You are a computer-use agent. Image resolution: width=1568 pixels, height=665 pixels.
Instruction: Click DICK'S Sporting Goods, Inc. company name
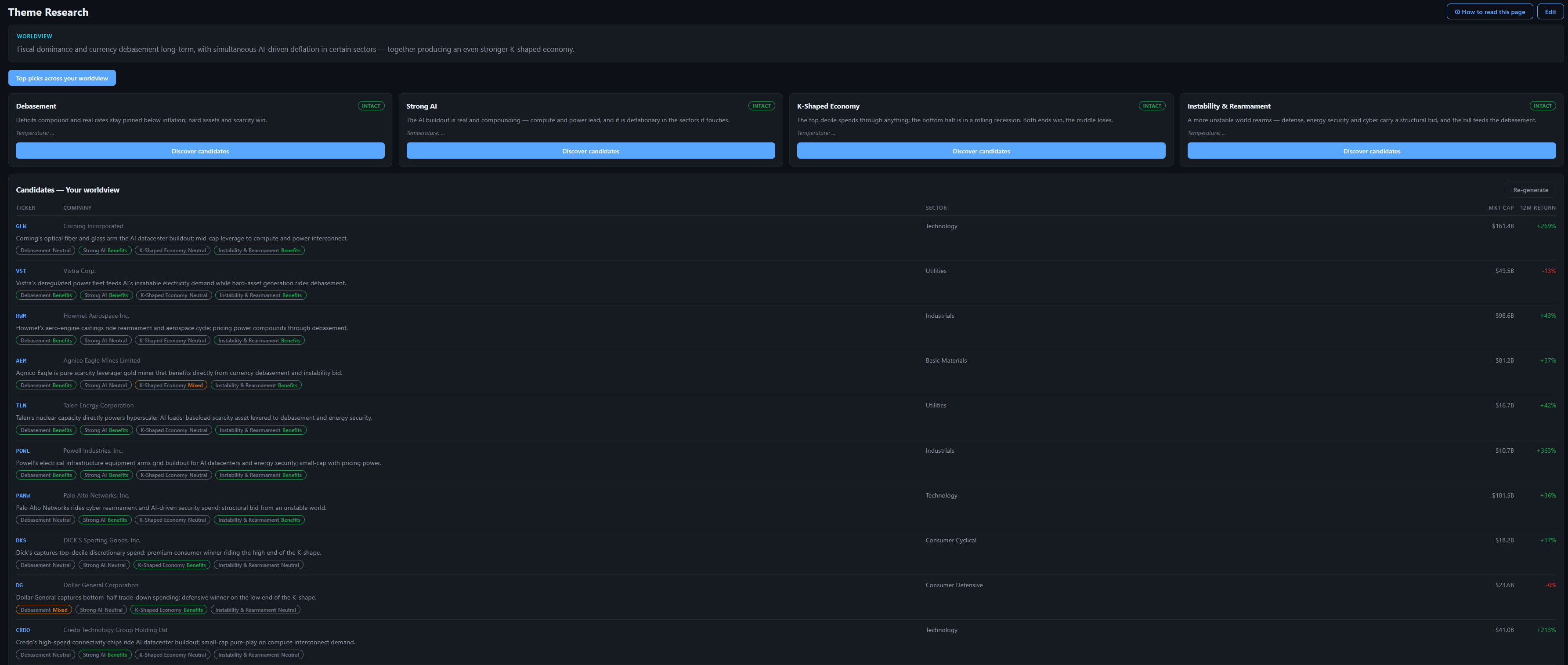(x=101, y=541)
